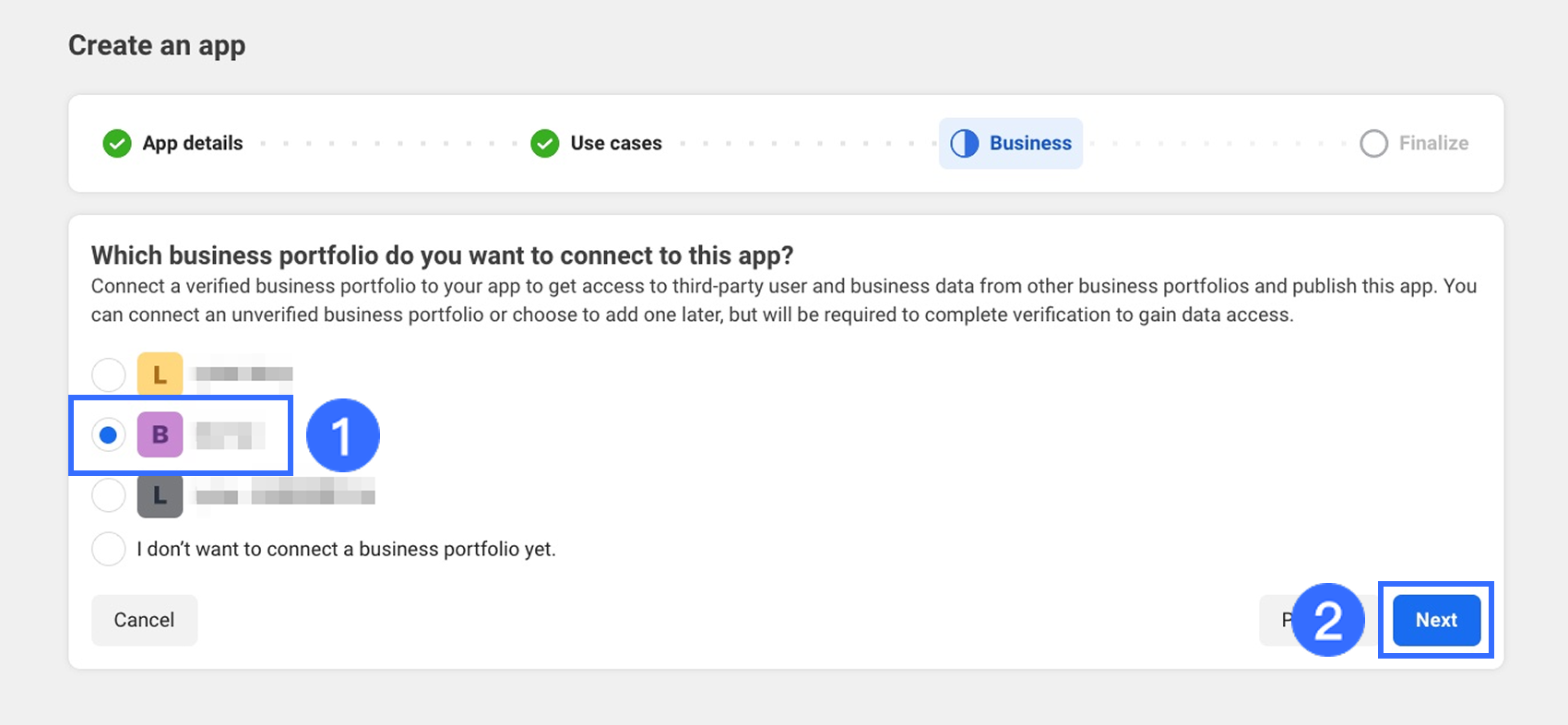This screenshot has height=725, width=1568.
Task: Click the green checkmark beside App details
Action: [117, 143]
